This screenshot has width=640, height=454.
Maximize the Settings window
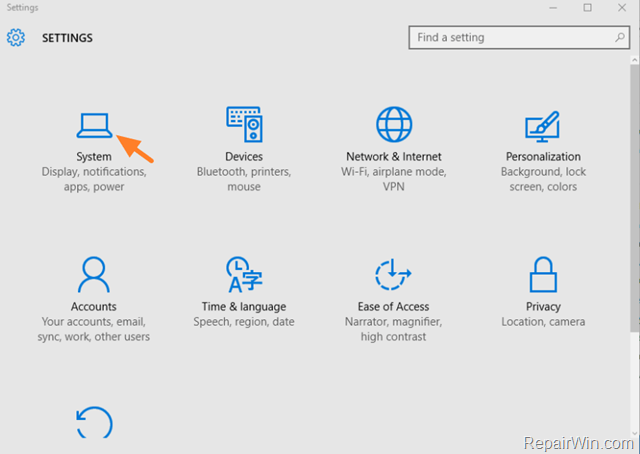tap(587, 8)
